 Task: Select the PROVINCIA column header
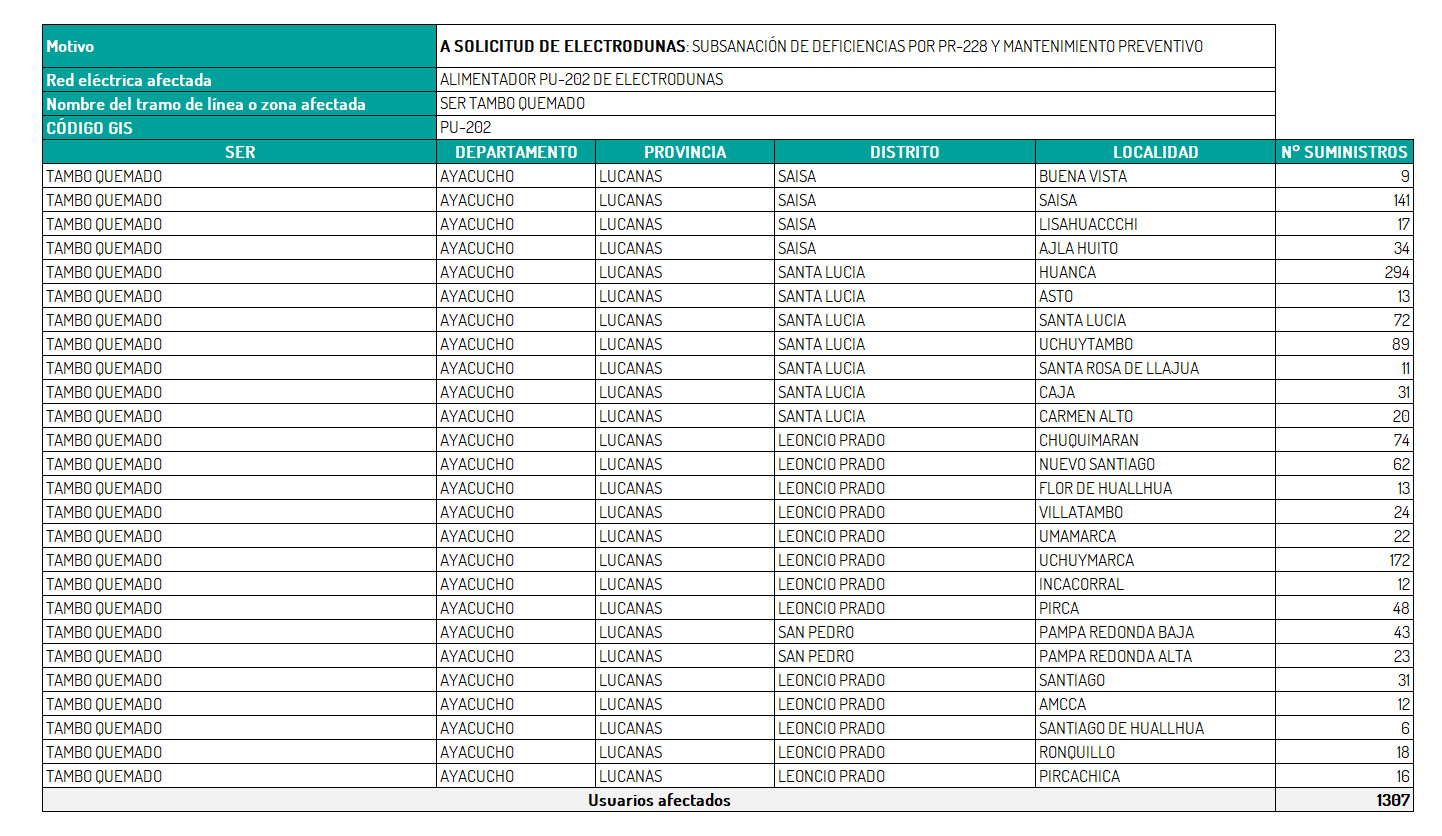pos(685,152)
